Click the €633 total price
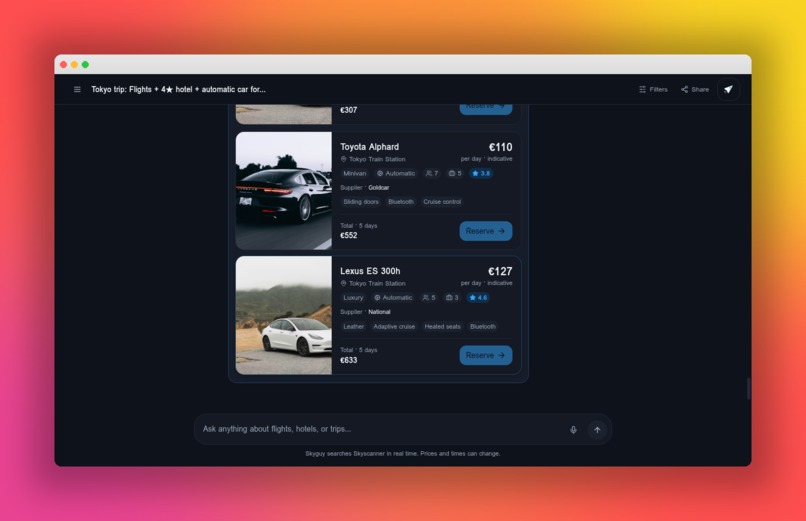This screenshot has height=521, width=806. pos(349,360)
